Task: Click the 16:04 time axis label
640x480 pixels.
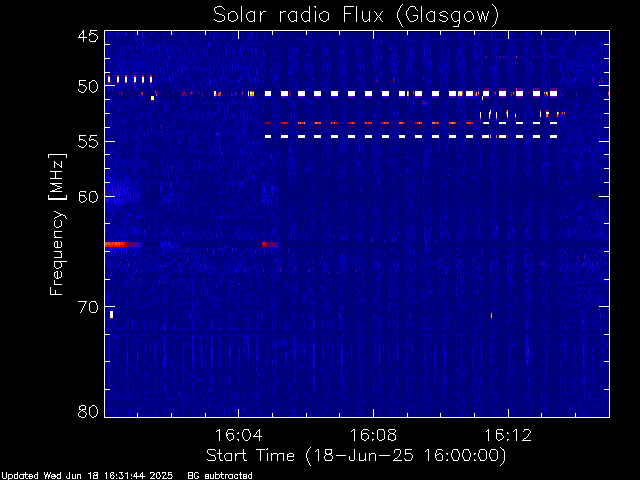Action: [238, 435]
